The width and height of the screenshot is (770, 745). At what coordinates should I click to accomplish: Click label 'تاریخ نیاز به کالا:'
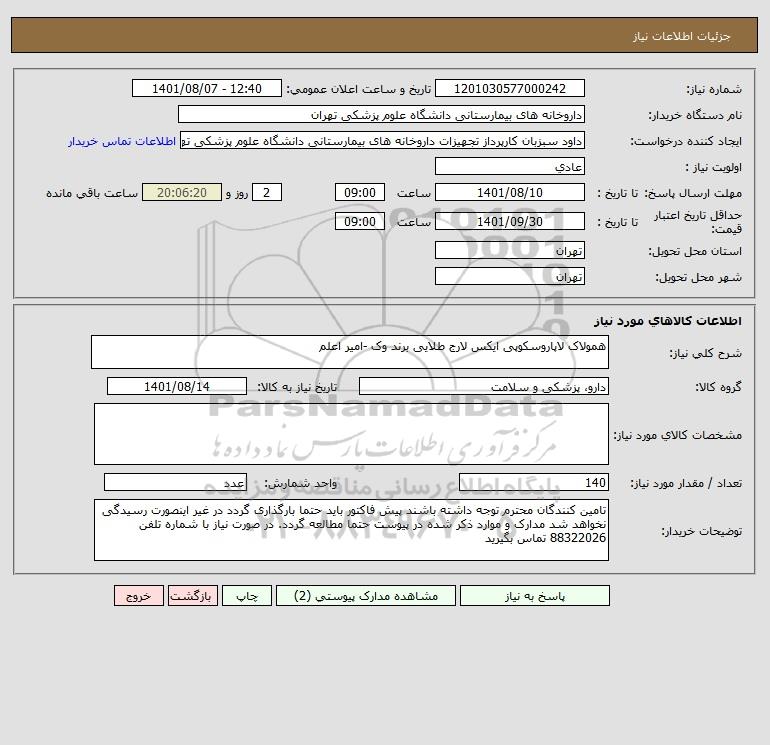click(x=298, y=387)
